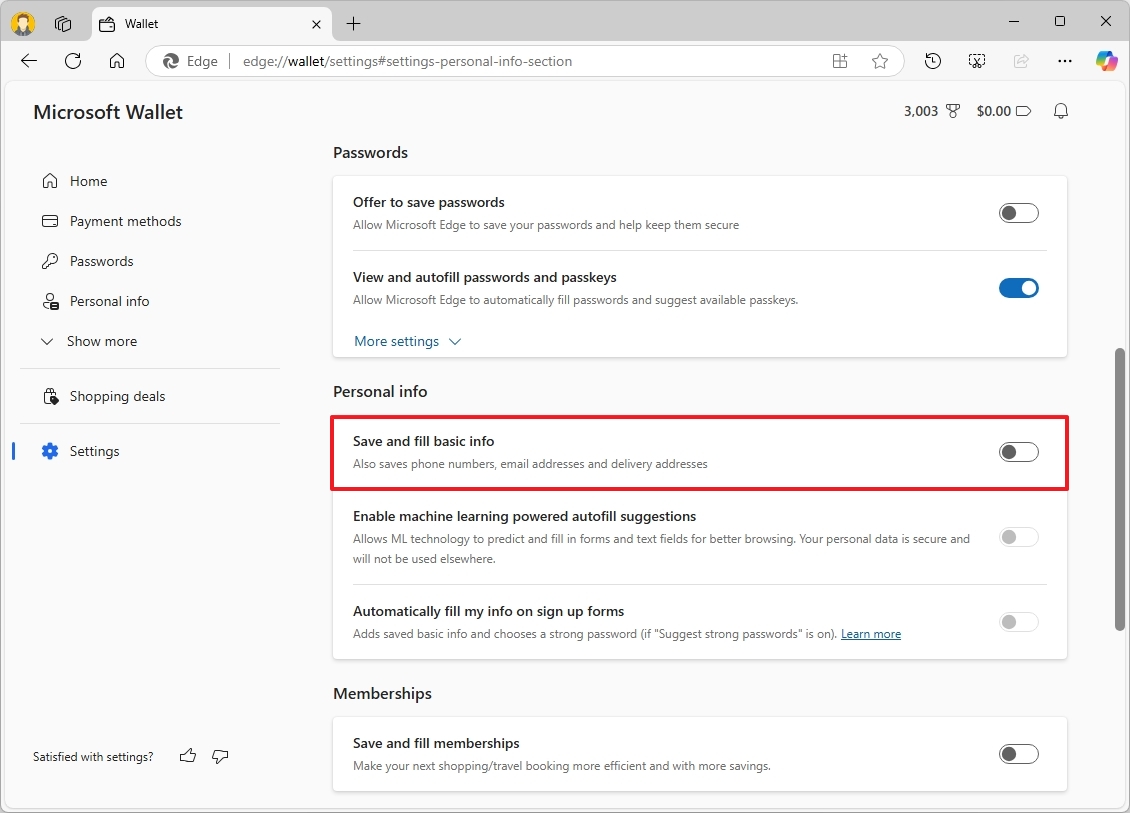Click the page vertical scrollbar
Image resolution: width=1130 pixels, height=813 pixels.
point(1119,489)
